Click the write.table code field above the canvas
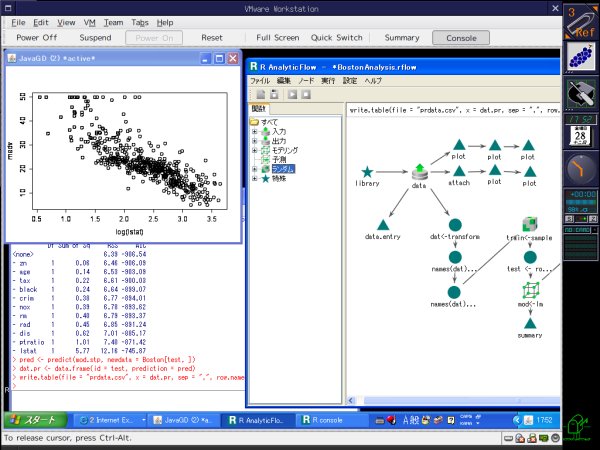The width and height of the screenshot is (600, 450). pyautogui.click(x=454, y=110)
